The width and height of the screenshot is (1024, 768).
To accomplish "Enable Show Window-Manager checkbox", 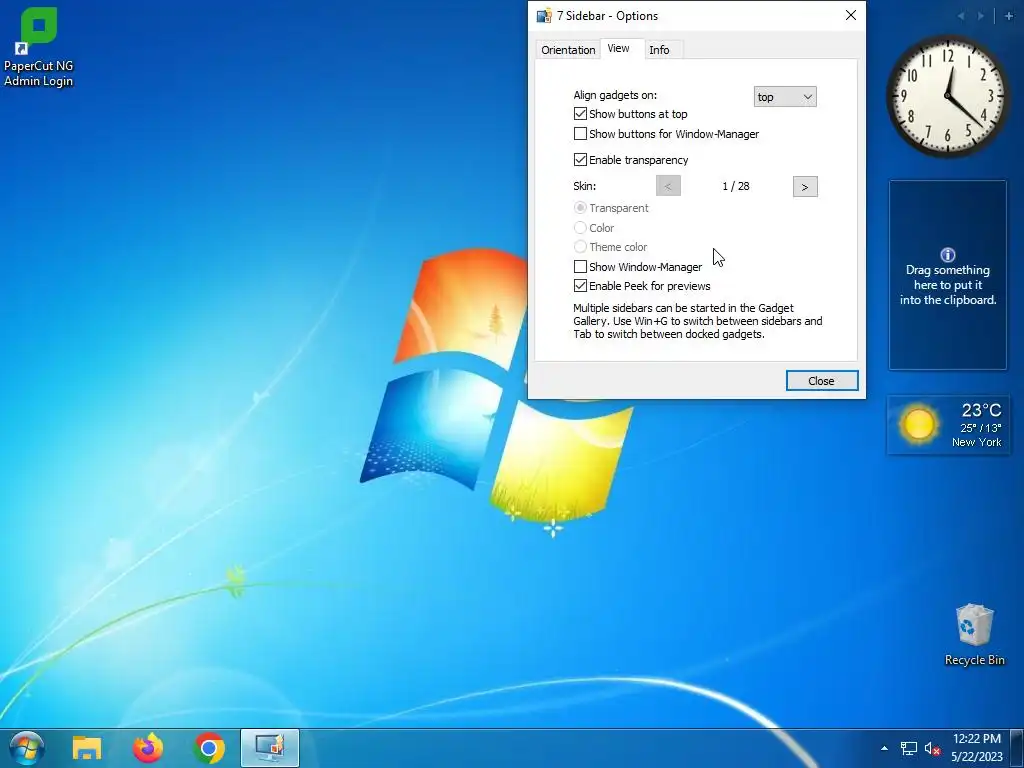I will 580,266.
